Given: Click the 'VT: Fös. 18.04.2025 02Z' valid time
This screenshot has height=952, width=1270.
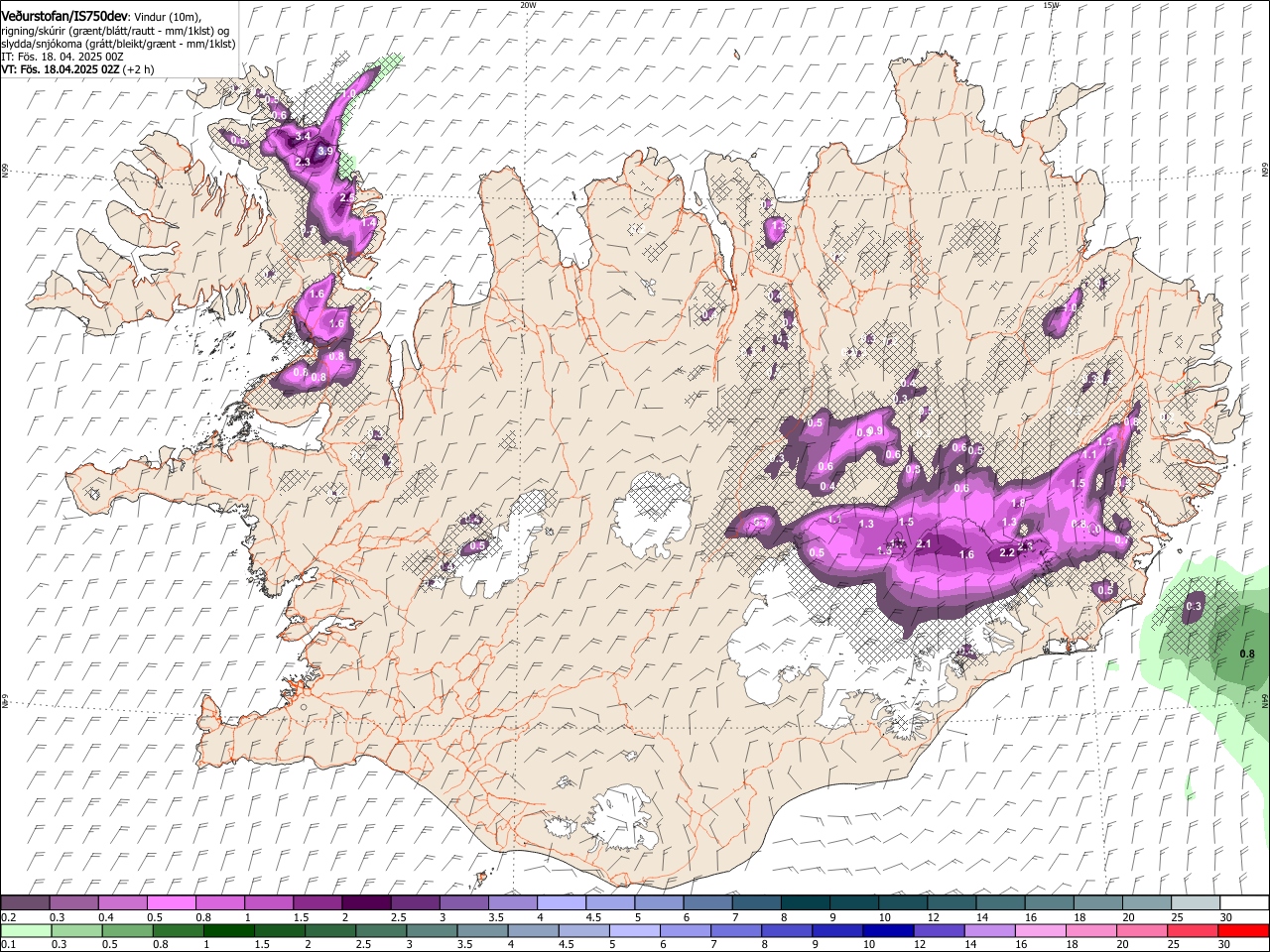Looking at the screenshot, I should 60,69.
